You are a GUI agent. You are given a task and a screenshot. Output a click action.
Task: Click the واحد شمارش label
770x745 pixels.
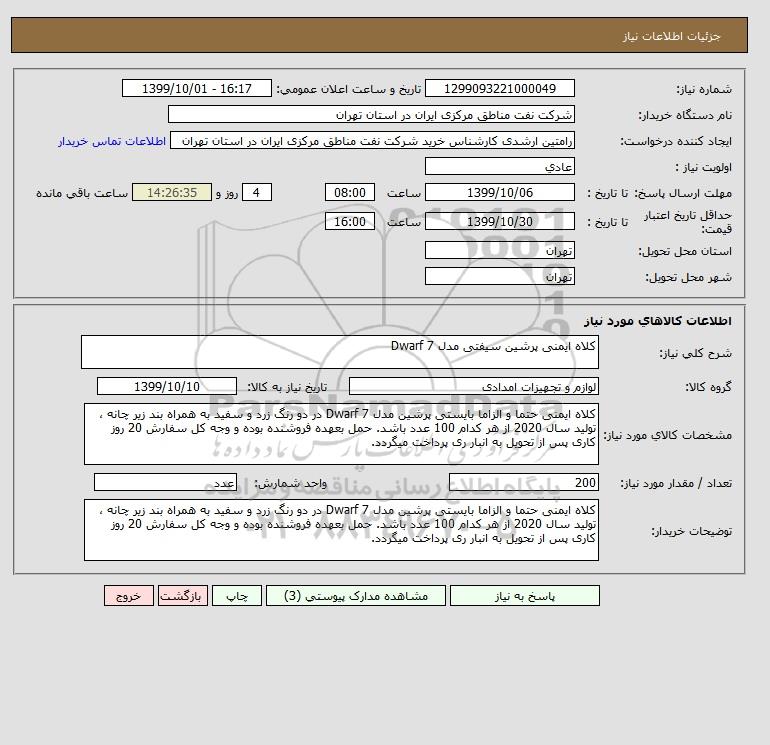(x=290, y=484)
